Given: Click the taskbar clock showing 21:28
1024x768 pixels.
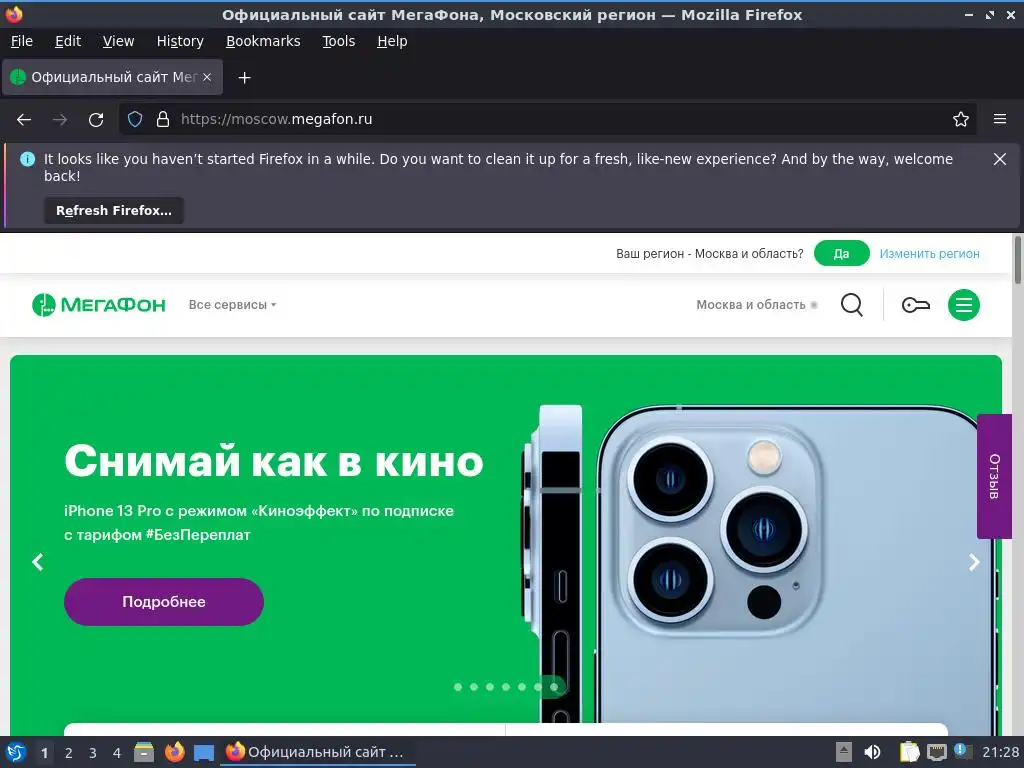Looking at the screenshot, I should tap(1000, 752).
